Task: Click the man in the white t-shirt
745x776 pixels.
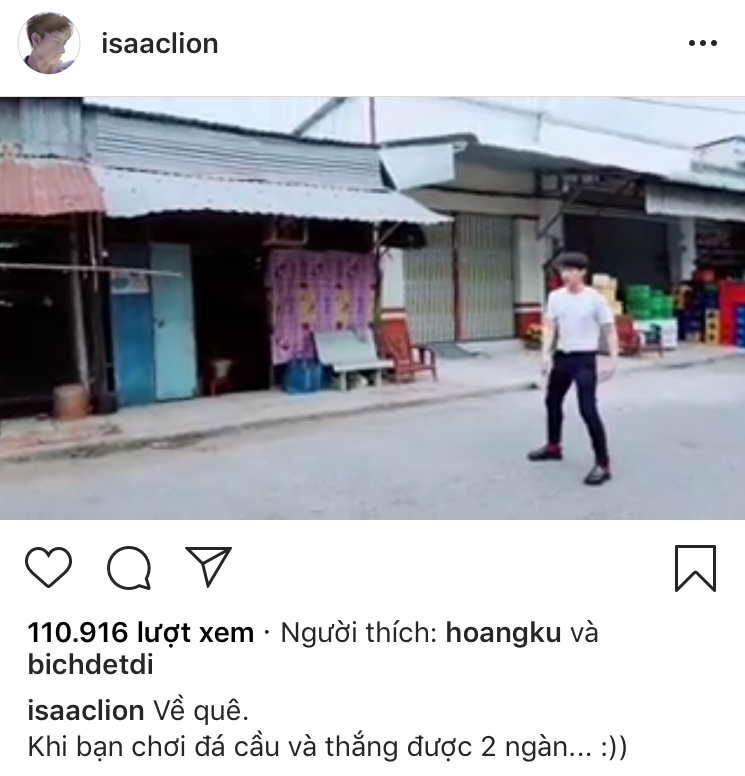Action: pyautogui.click(x=576, y=368)
